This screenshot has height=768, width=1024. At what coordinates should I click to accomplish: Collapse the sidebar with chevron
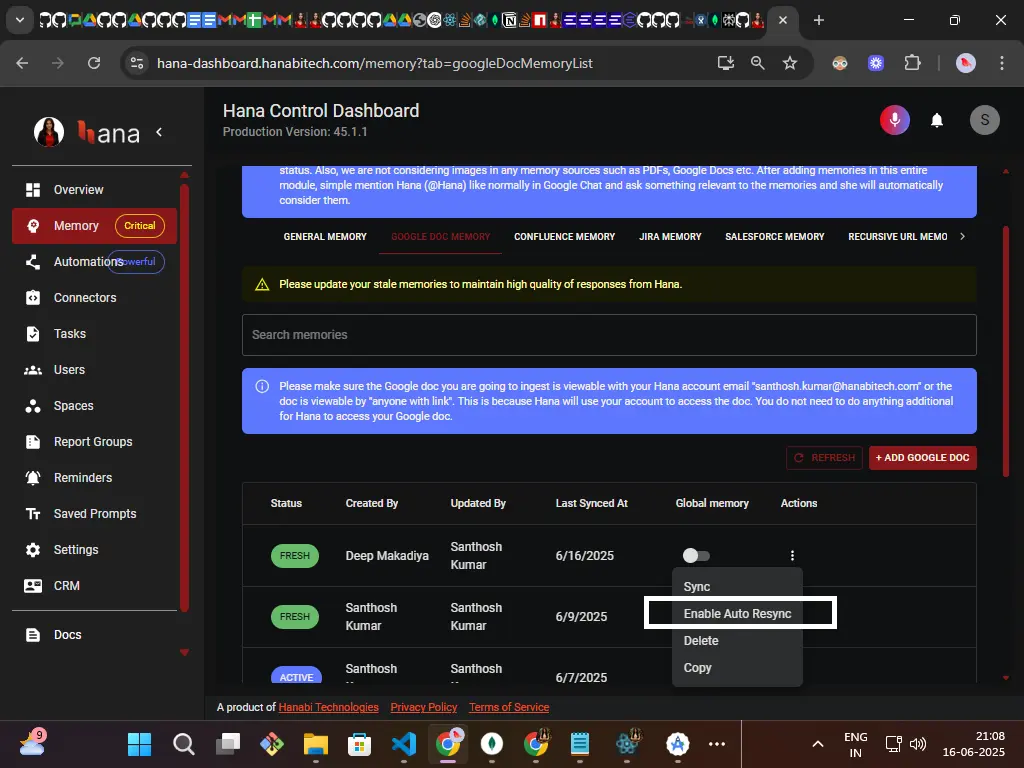coord(159,133)
